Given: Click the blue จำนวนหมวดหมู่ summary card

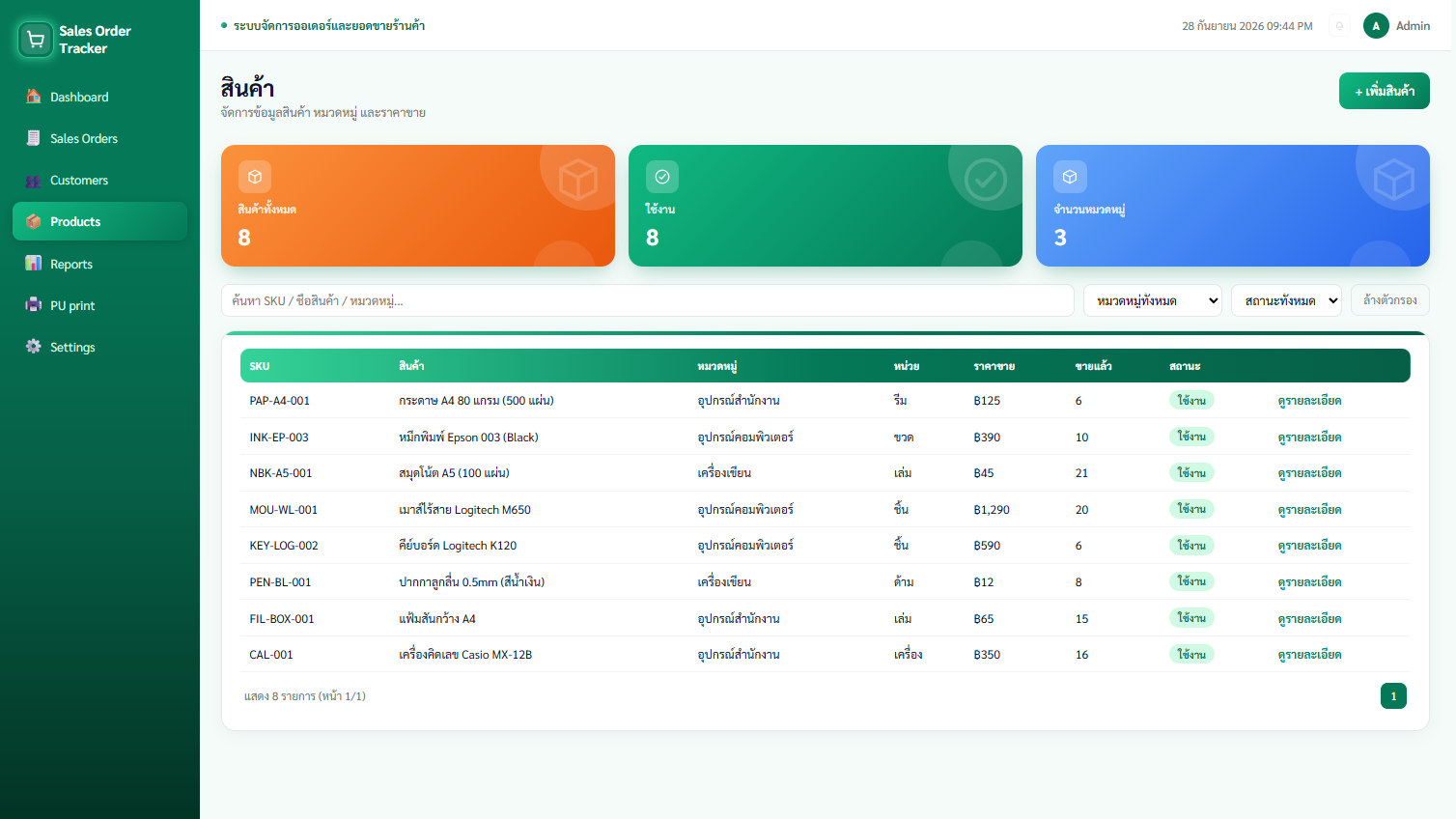Looking at the screenshot, I should click(x=1233, y=206).
